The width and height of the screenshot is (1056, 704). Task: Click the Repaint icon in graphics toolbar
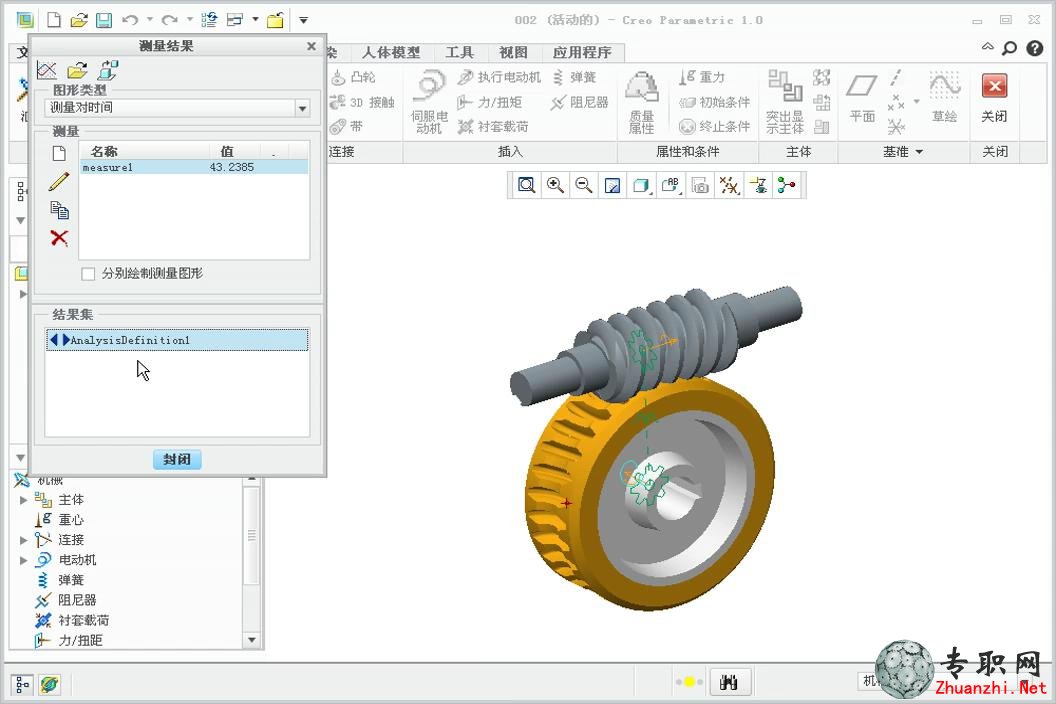coord(612,185)
